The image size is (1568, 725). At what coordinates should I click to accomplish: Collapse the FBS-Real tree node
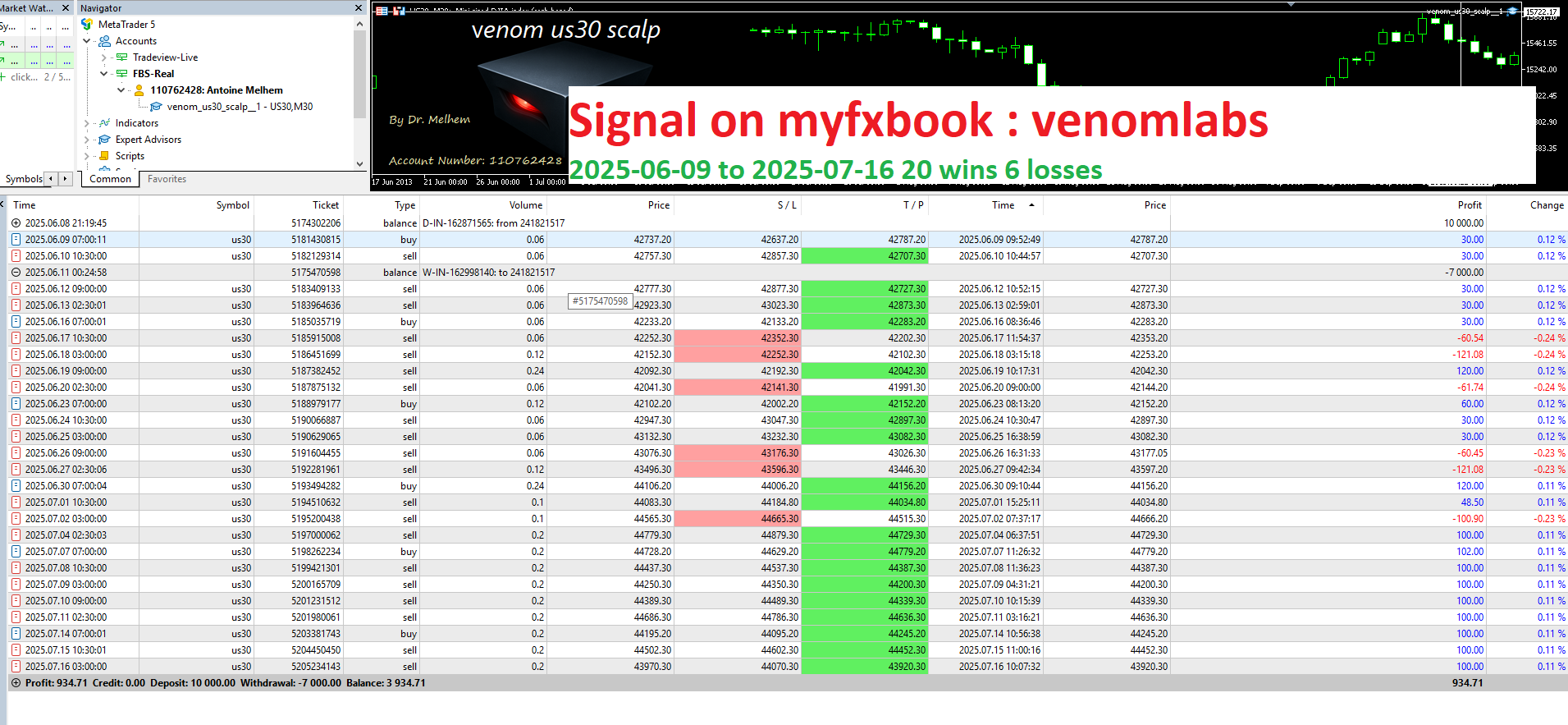[x=103, y=74]
